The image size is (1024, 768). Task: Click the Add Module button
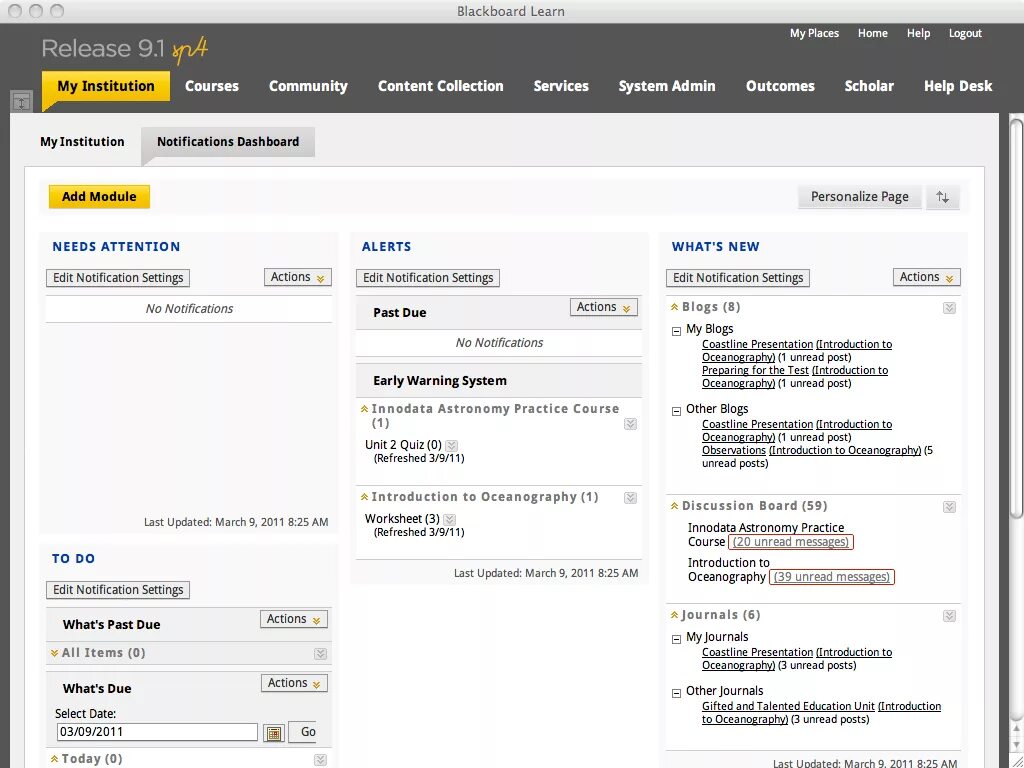click(99, 197)
